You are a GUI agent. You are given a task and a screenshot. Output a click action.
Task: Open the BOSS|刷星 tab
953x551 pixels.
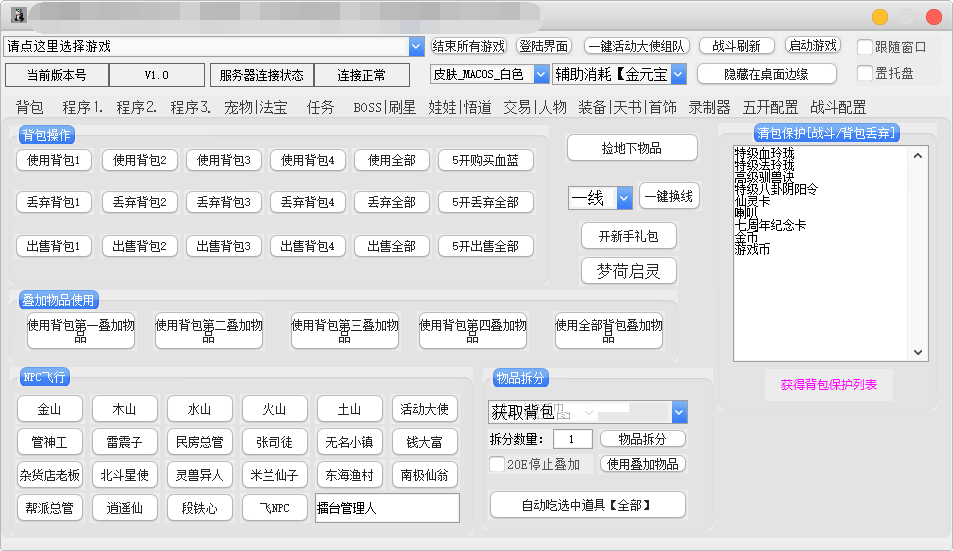point(384,108)
